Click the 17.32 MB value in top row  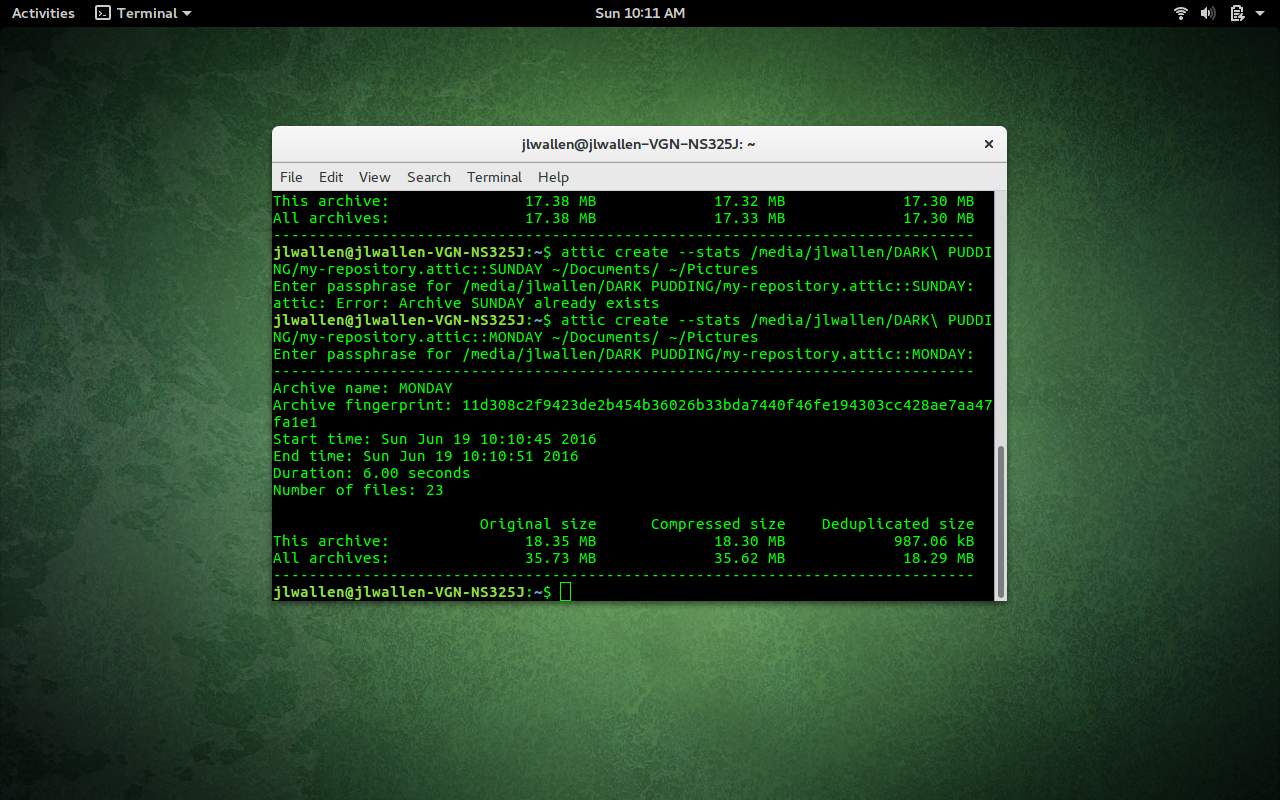[x=750, y=201]
